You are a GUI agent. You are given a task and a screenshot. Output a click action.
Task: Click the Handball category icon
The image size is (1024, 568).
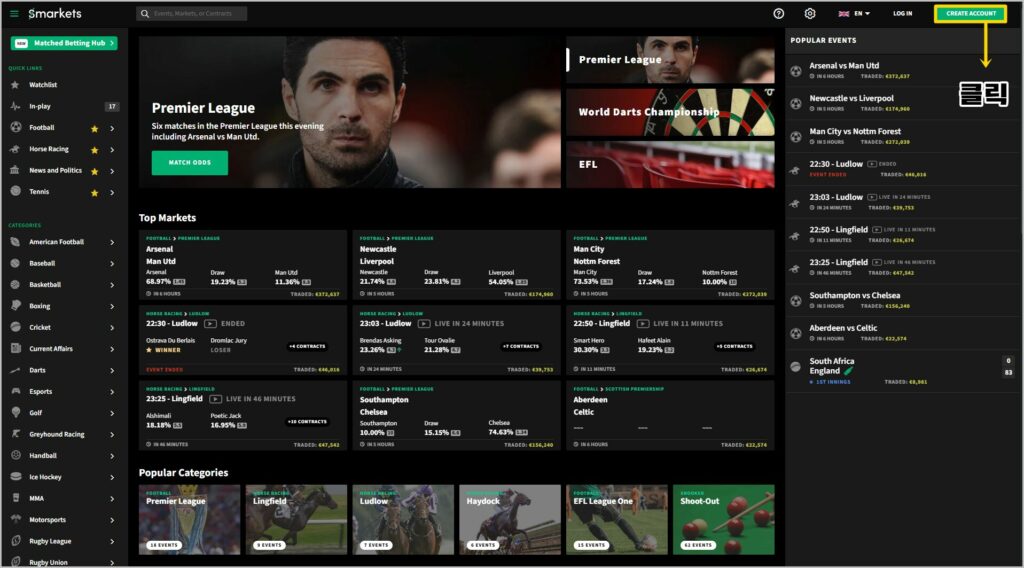coord(16,455)
